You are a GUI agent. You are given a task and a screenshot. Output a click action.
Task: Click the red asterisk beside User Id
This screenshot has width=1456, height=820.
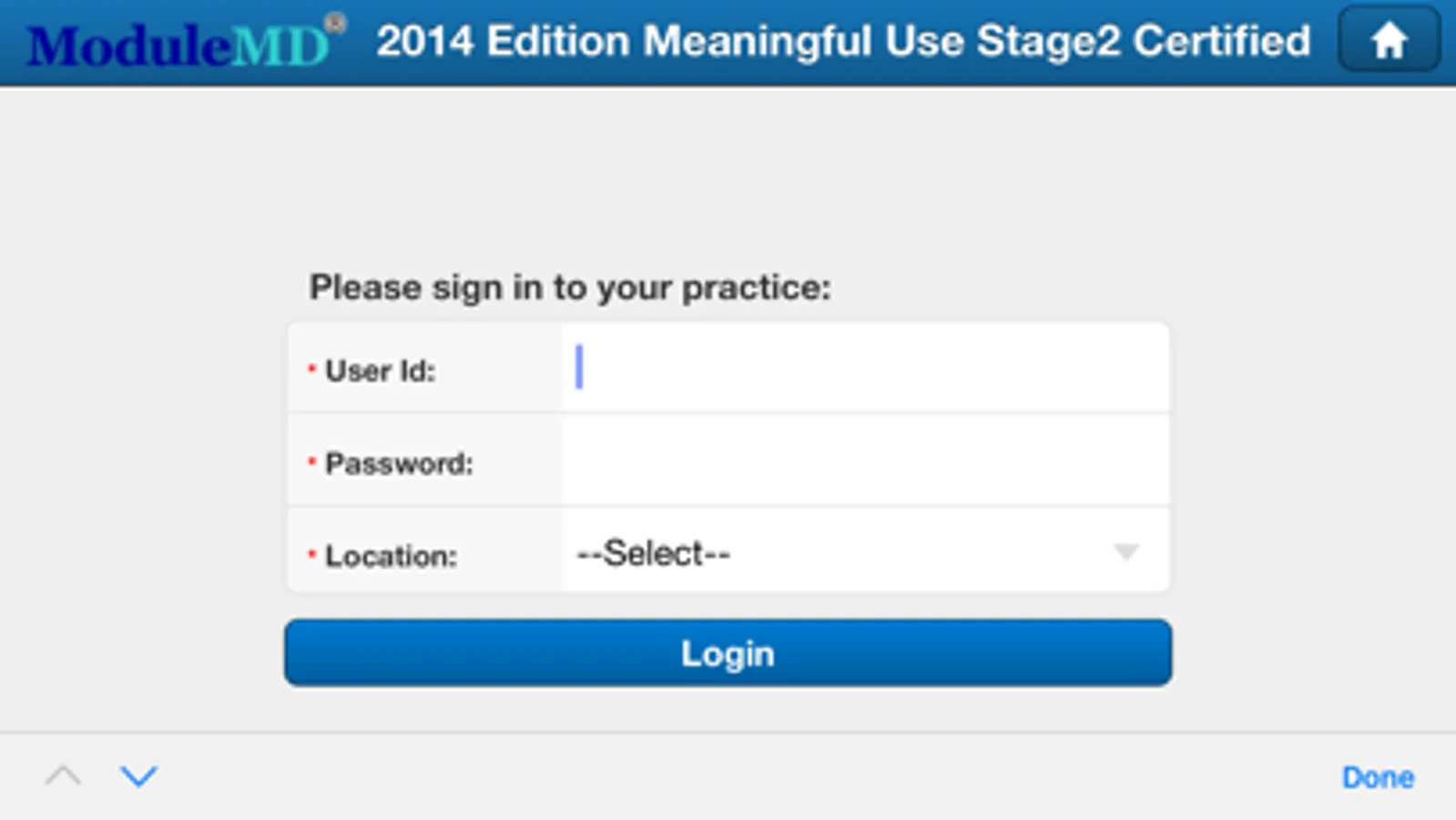point(311,368)
